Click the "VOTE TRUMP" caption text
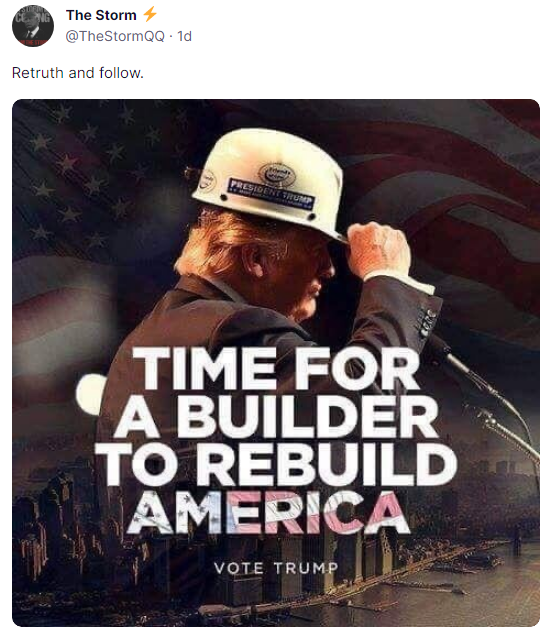This screenshot has height=632, width=546. point(276,568)
